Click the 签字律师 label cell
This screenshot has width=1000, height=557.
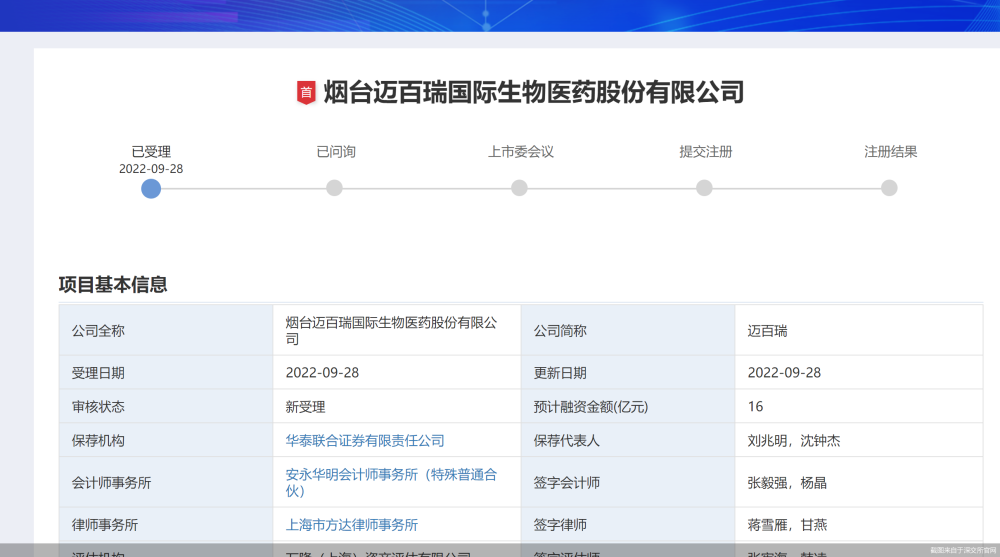[628, 524]
